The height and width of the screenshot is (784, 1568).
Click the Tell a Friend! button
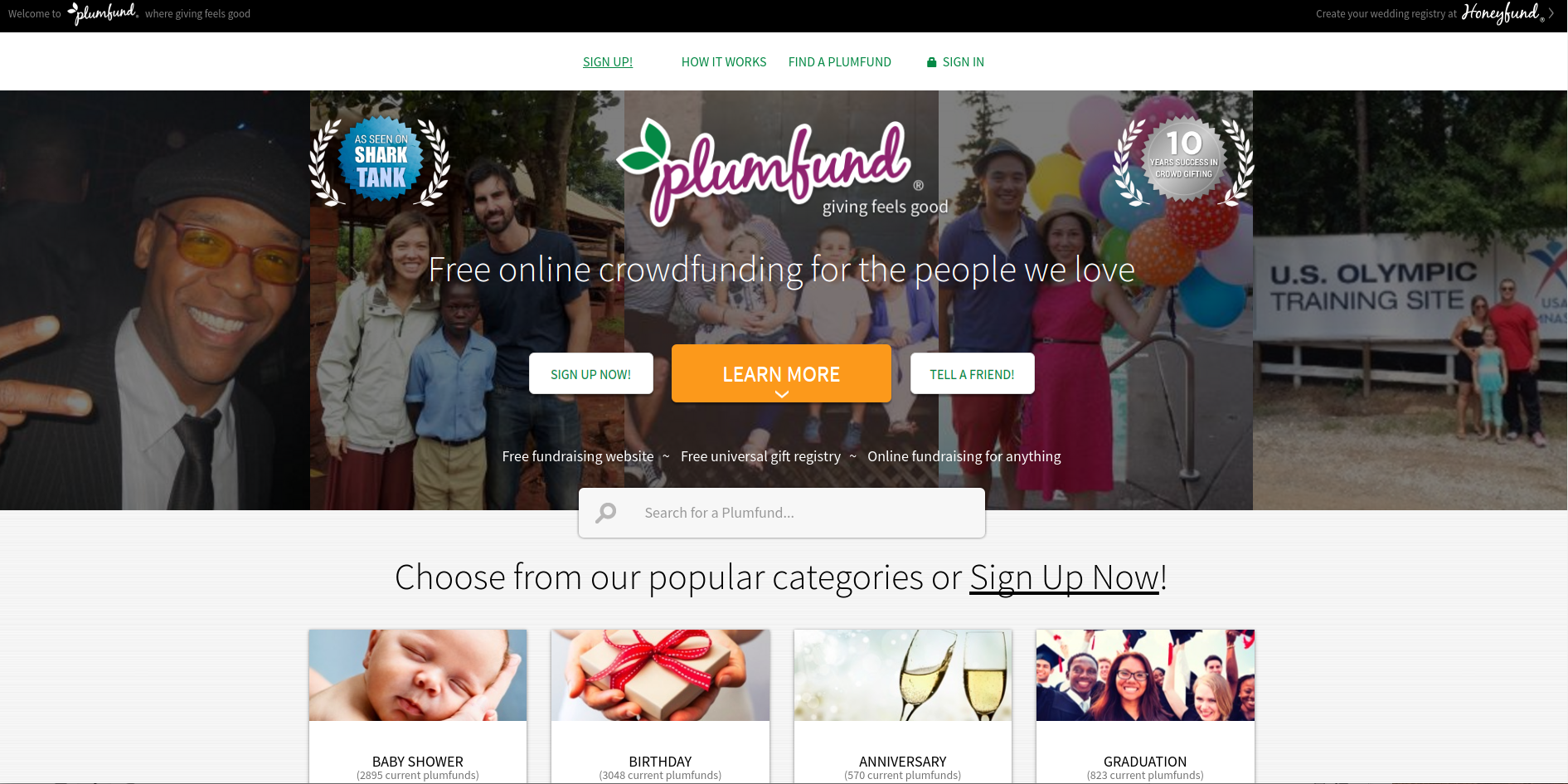pyautogui.click(x=973, y=373)
